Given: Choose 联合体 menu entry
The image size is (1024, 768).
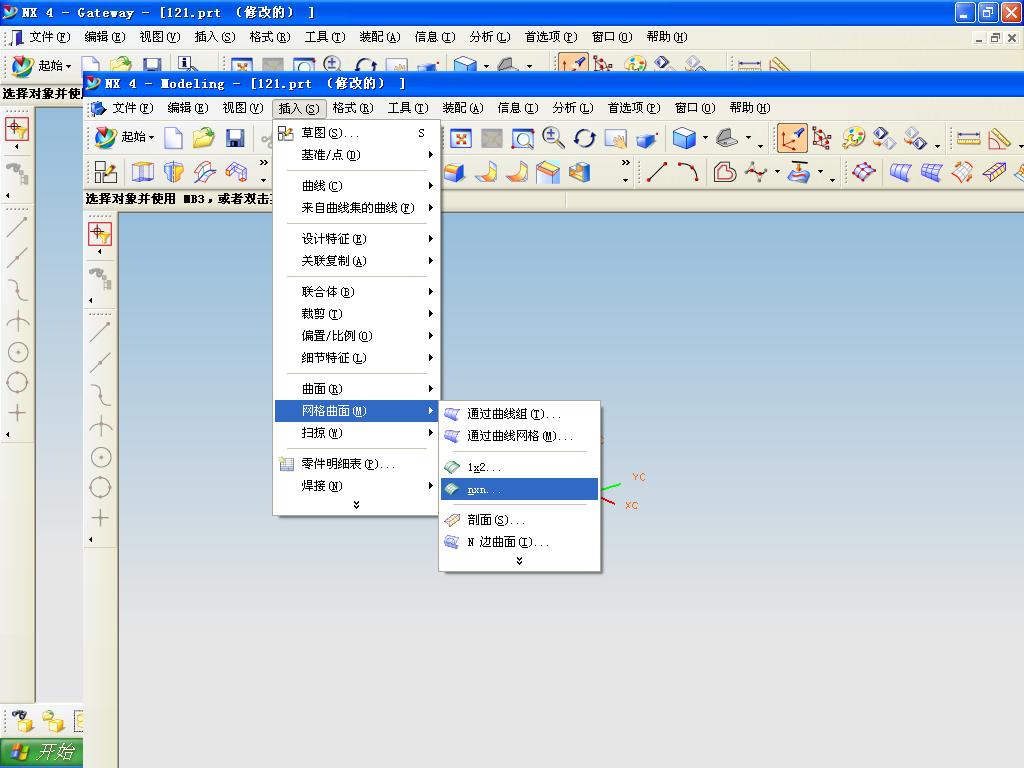Looking at the screenshot, I should click(x=357, y=292).
